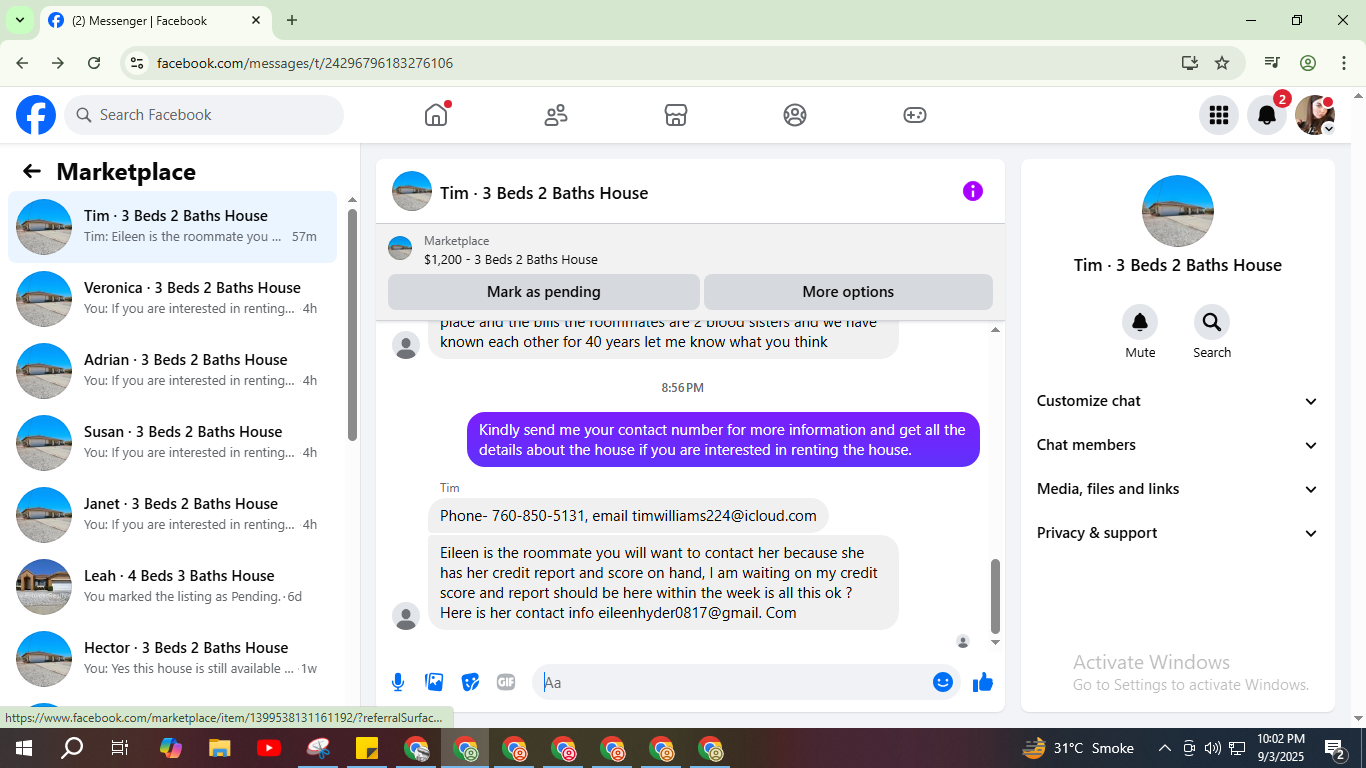
Task: Bookmark this page with the star icon
Action: point(1222,63)
